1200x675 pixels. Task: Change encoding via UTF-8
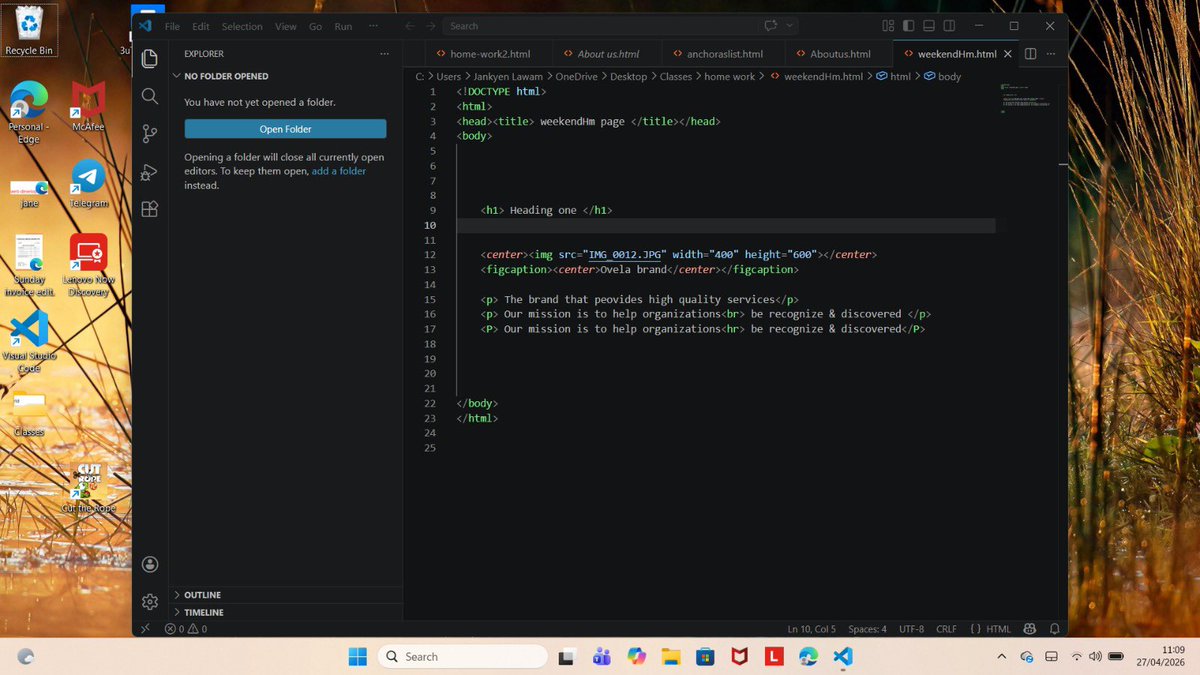tap(911, 629)
